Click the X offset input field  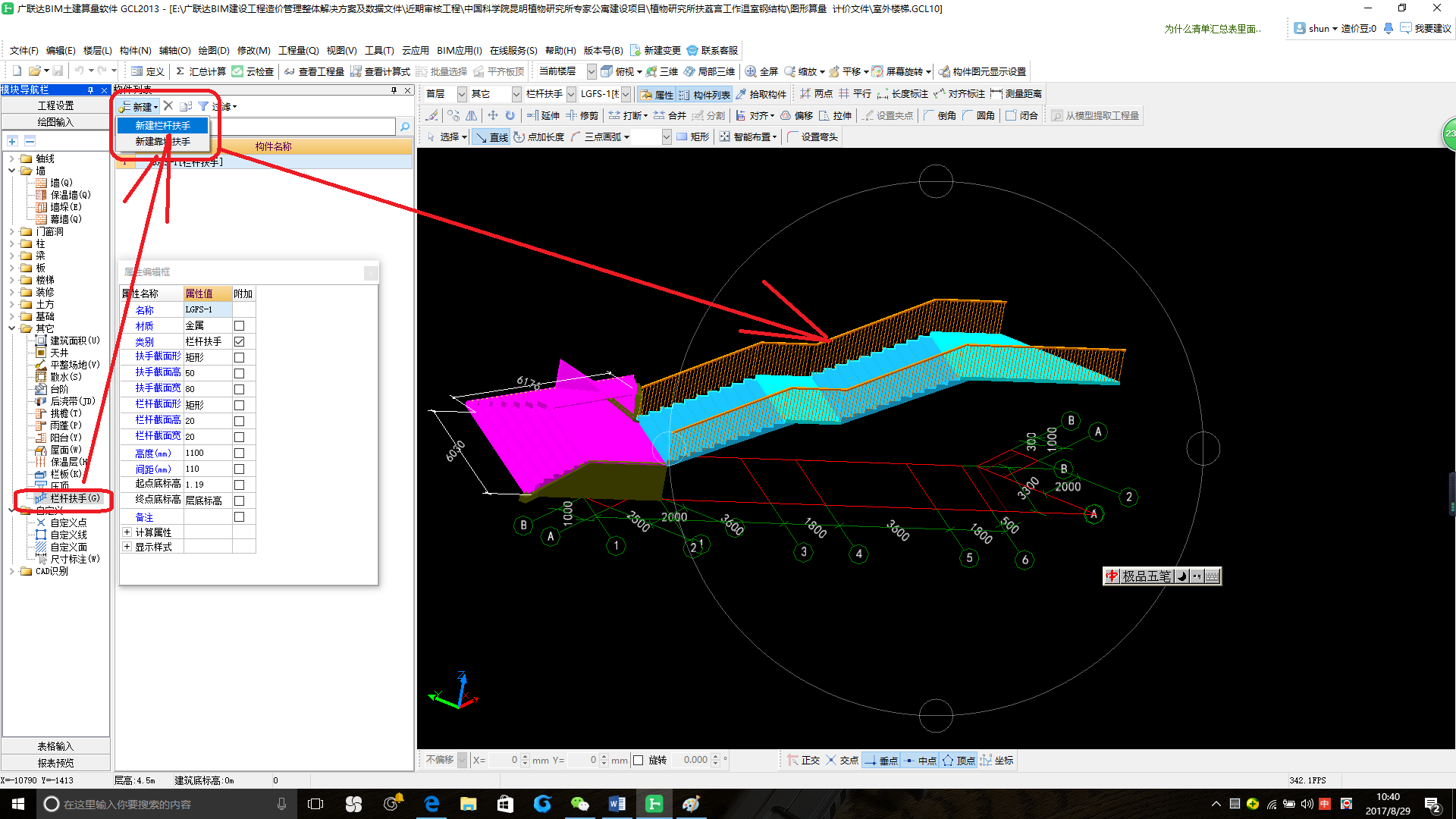click(504, 760)
